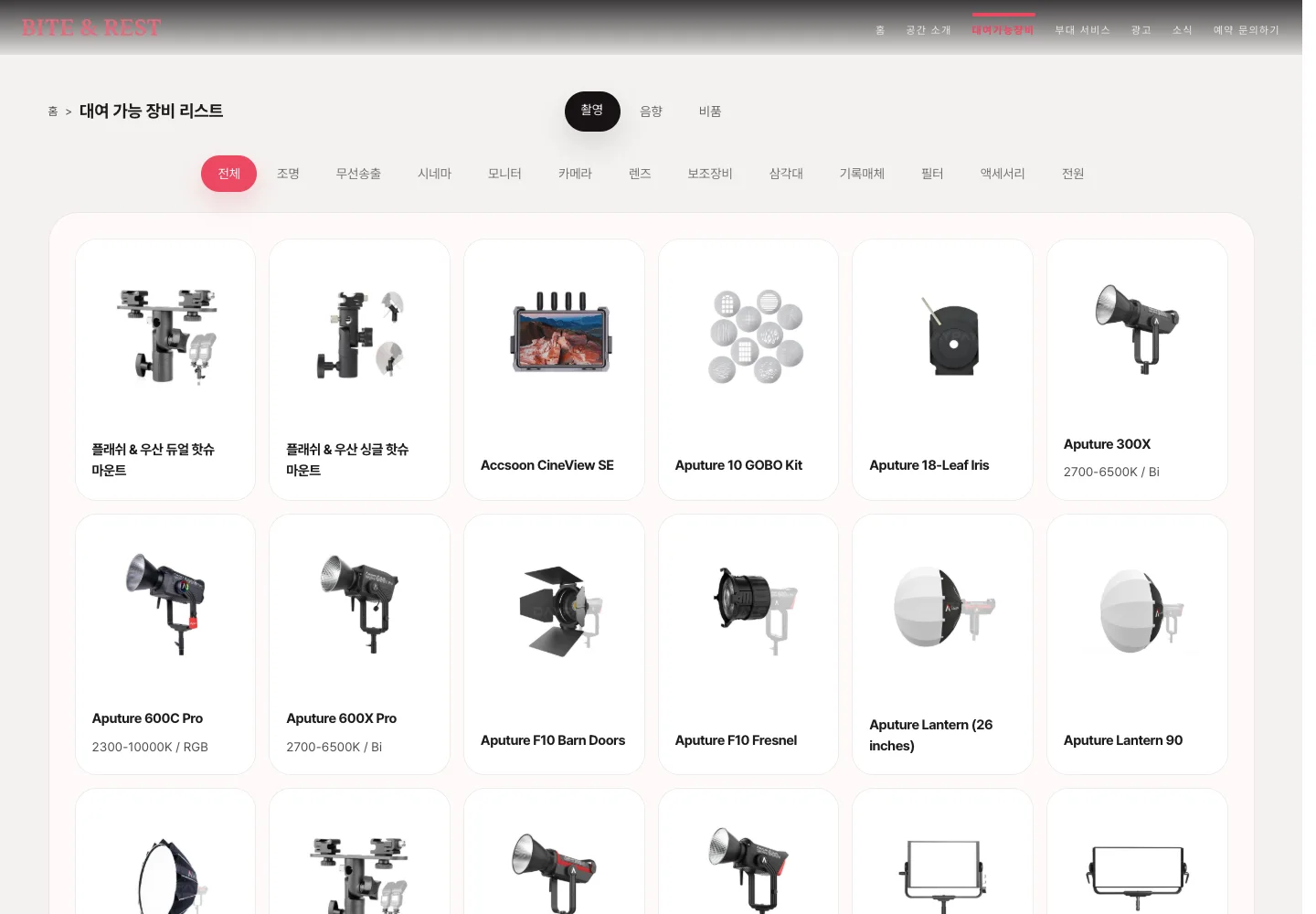Open the 부대 서비스 menu item
This screenshot has width=1316, height=914.
(x=1083, y=30)
